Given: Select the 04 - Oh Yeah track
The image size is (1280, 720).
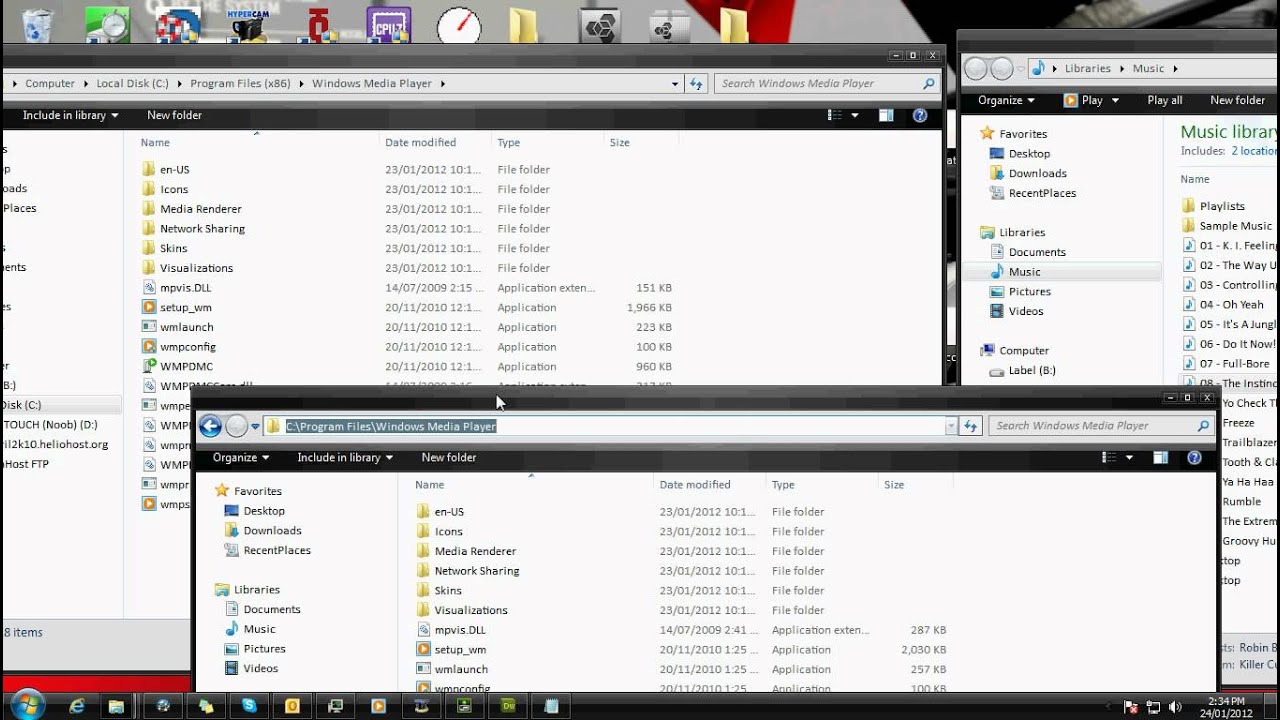Looking at the screenshot, I should pyautogui.click(x=1231, y=305).
